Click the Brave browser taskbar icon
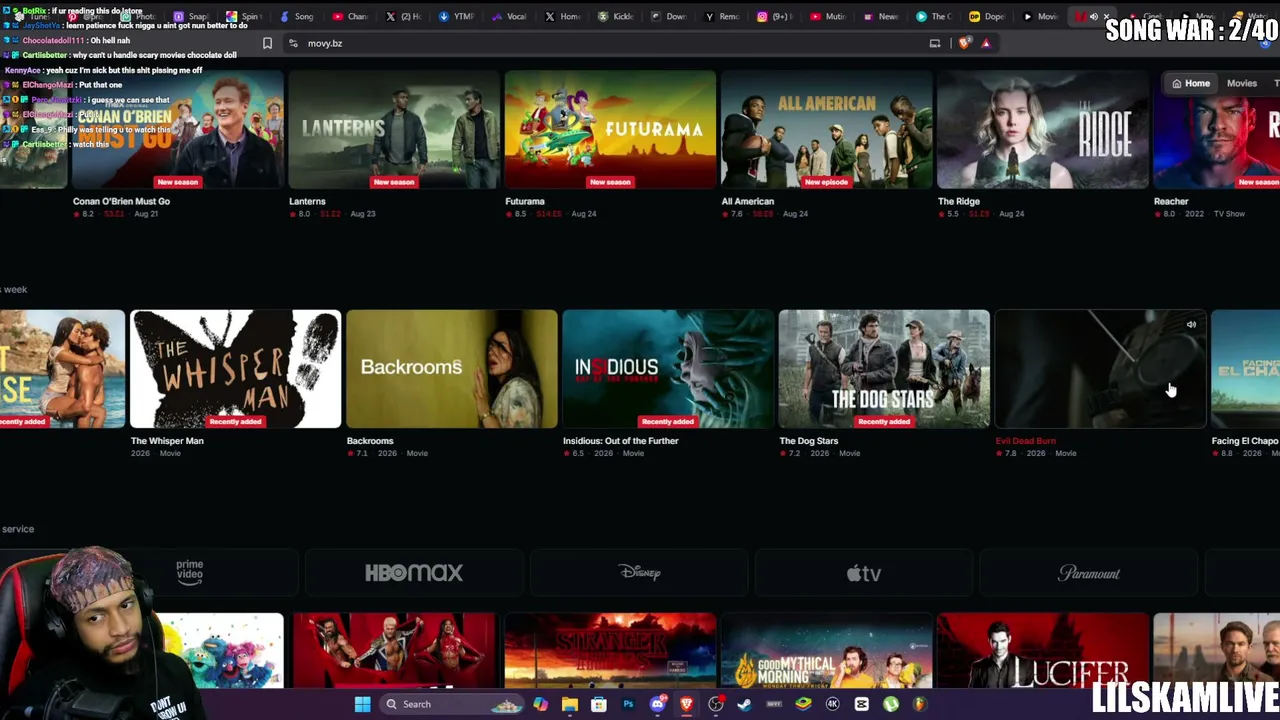Viewport: 1280px width, 720px height. coord(686,704)
